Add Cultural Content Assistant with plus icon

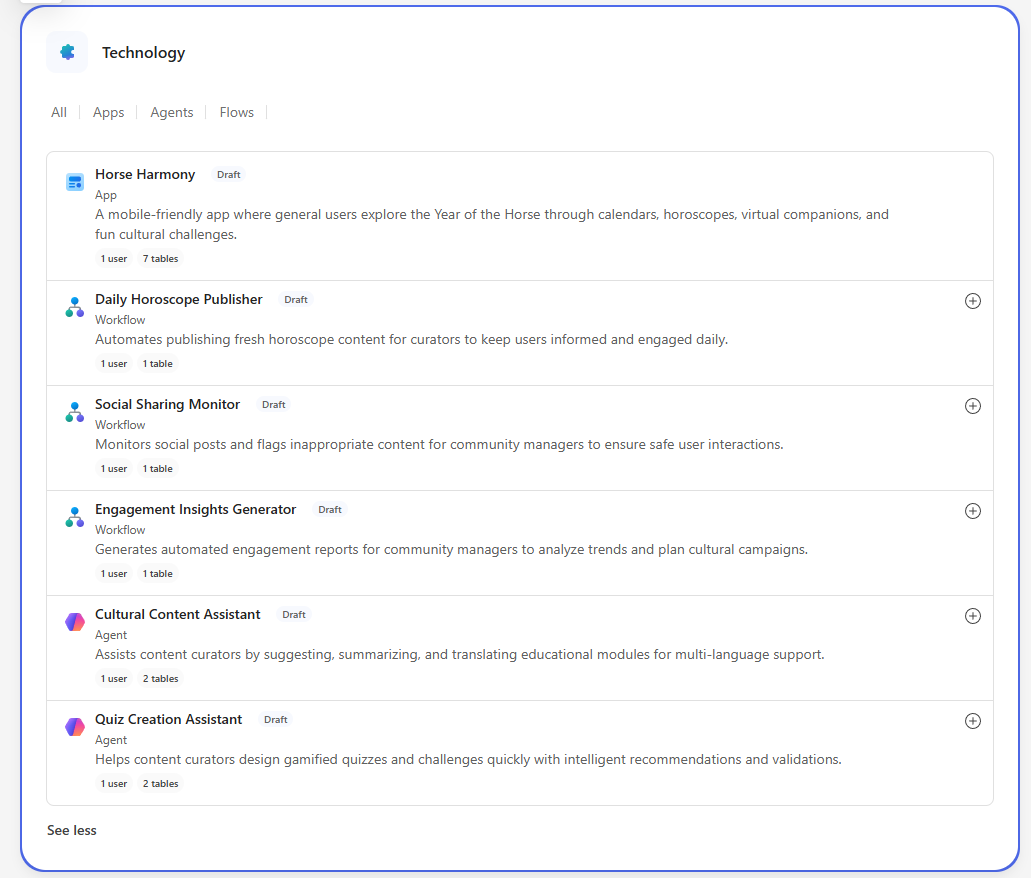click(972, 616)
